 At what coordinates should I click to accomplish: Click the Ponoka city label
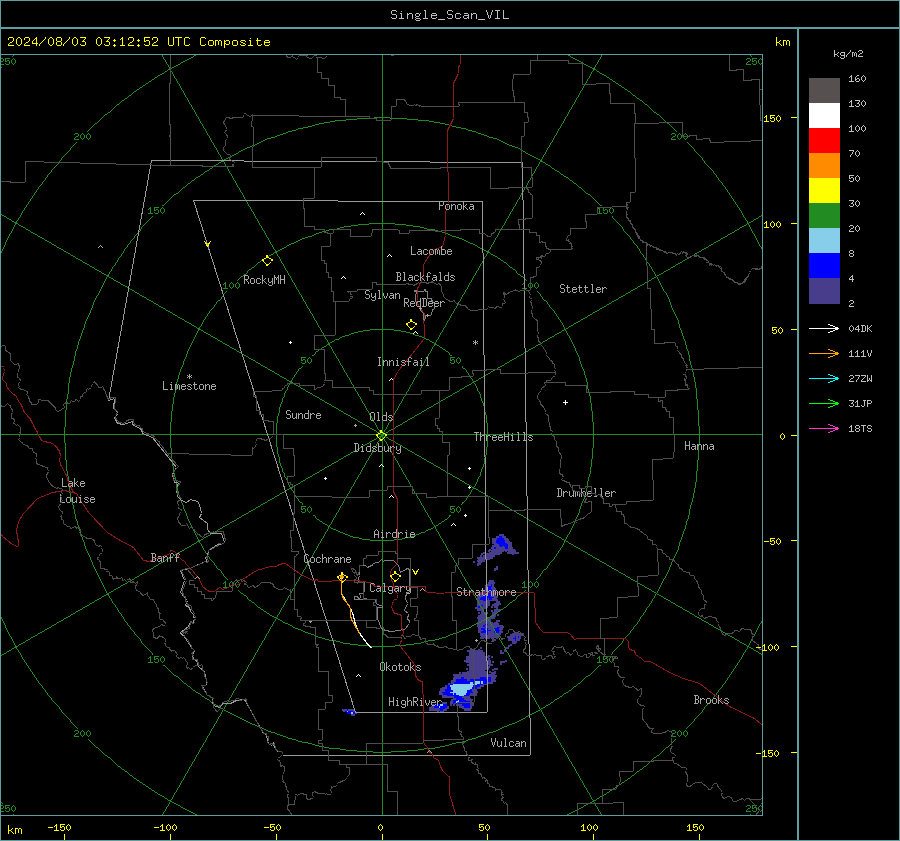(x=456, y=206)
